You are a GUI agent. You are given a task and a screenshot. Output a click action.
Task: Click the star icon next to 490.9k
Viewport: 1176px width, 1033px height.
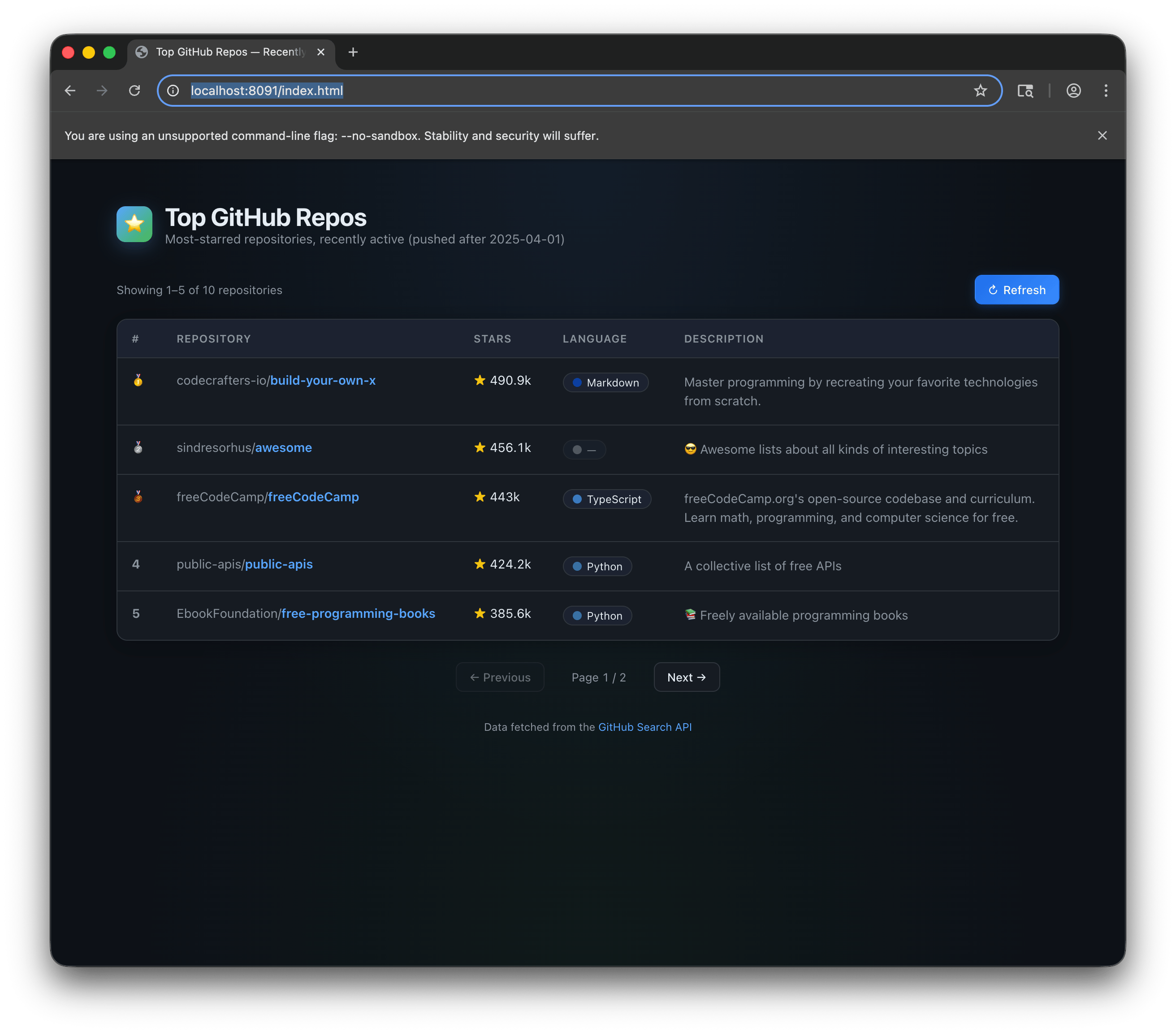pos(480,380)
